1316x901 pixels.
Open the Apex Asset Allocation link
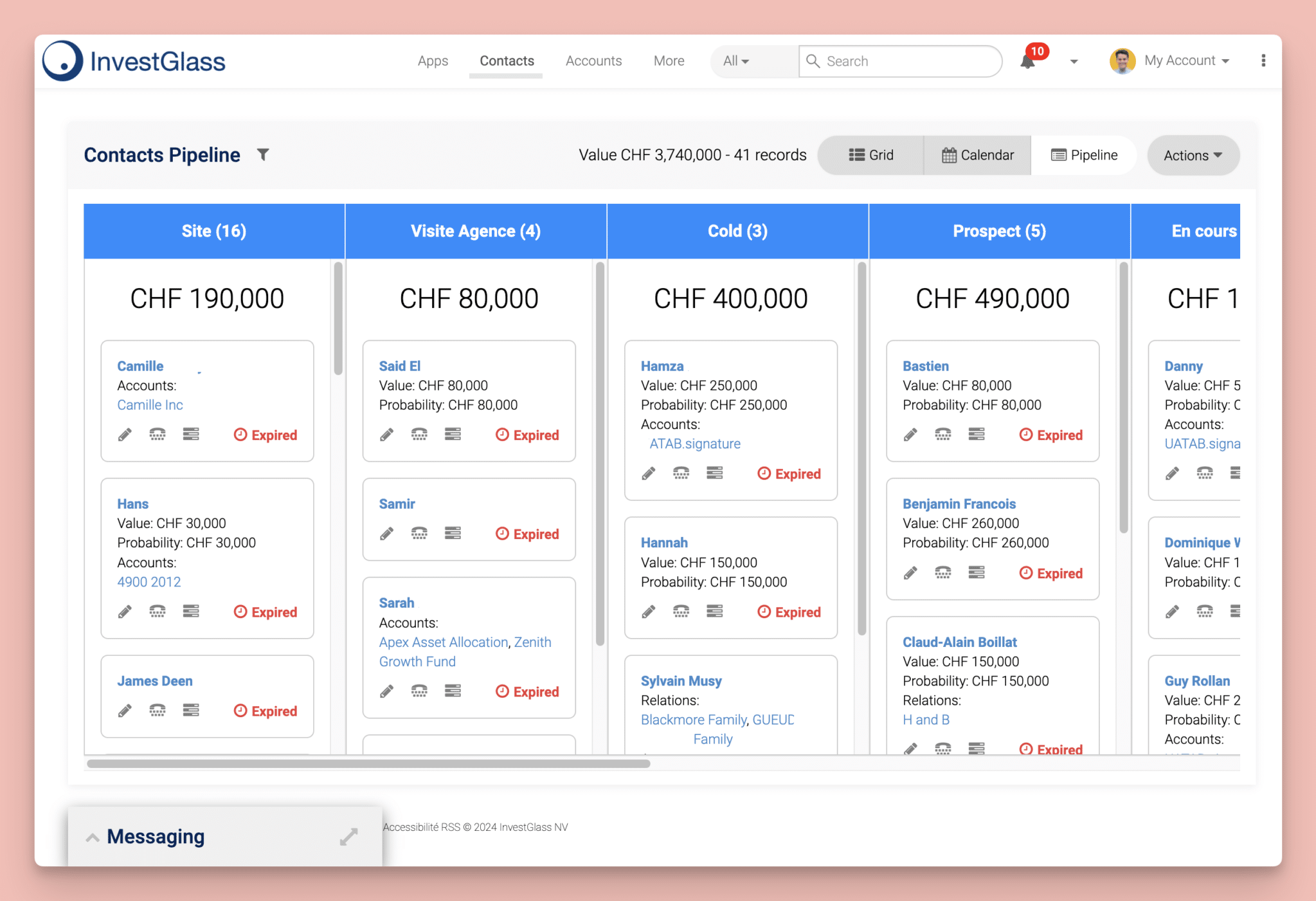[442, 642]
